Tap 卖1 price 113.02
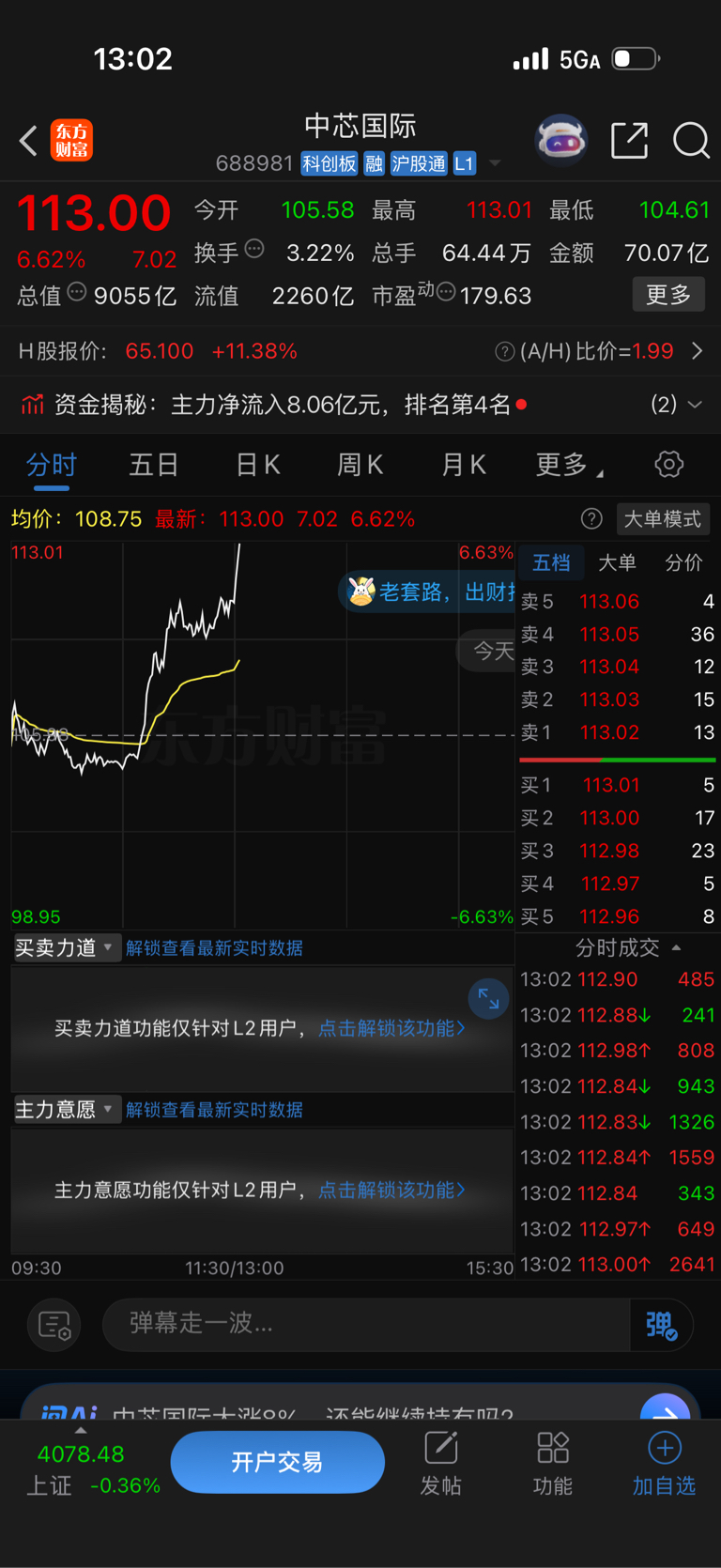 [609, 732]
